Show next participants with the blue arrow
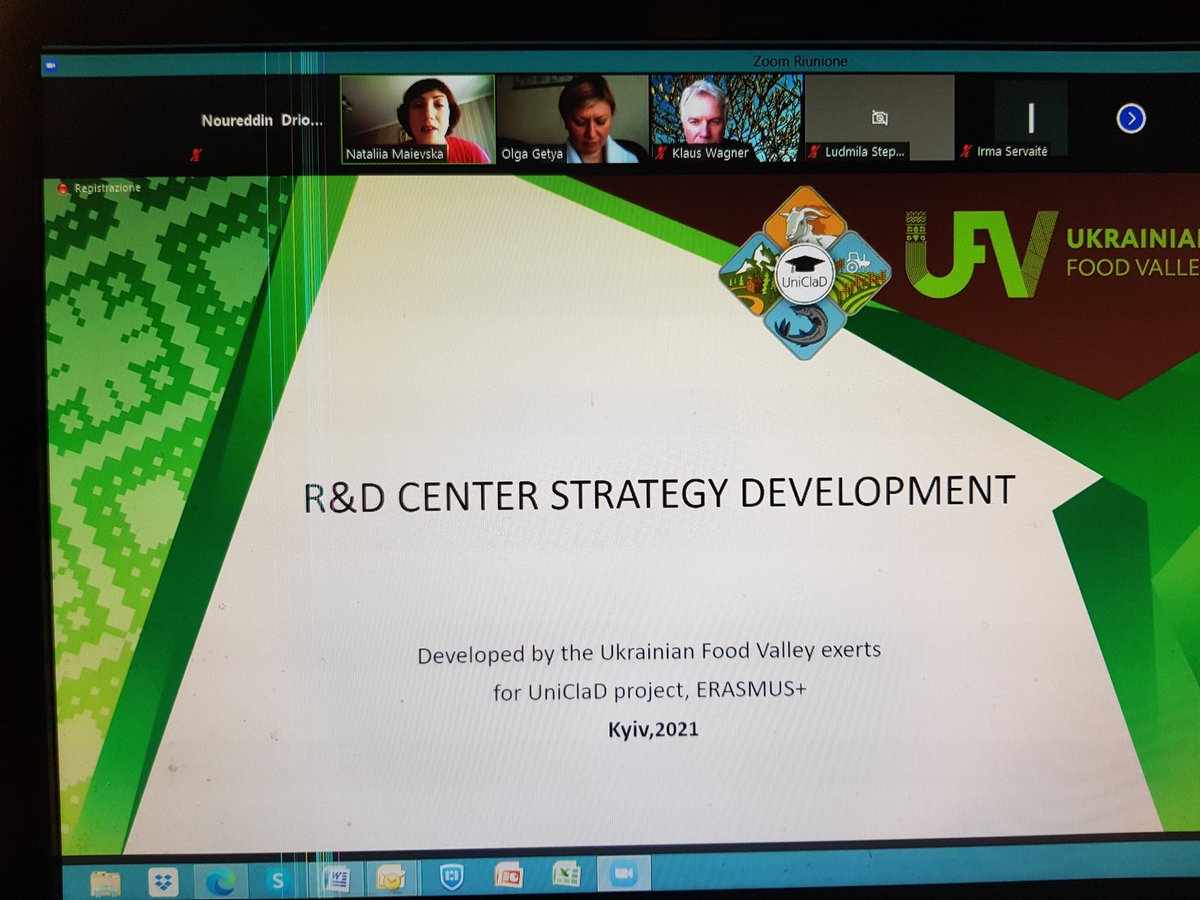The image size is (1200, 900). coord(1130,120)
